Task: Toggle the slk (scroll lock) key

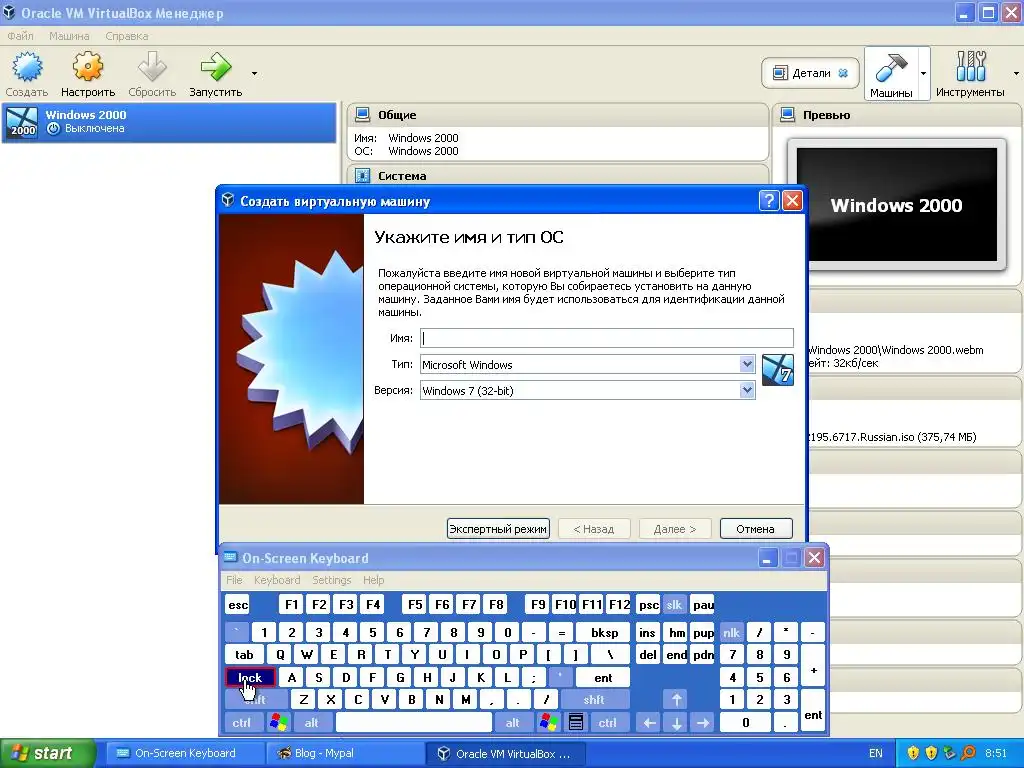Action: click(674, 605)
